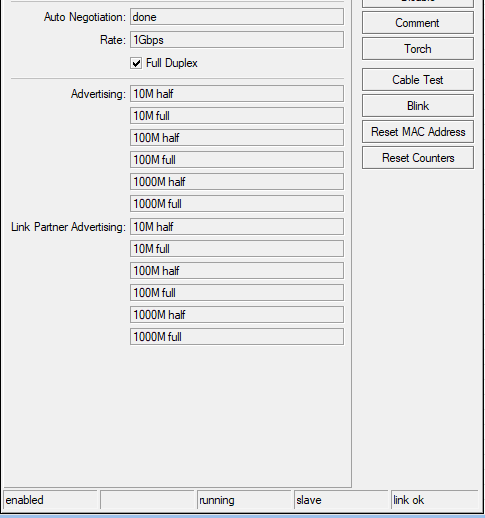
Task: Click the running status bar entry
Action: (x=244, y=500)
